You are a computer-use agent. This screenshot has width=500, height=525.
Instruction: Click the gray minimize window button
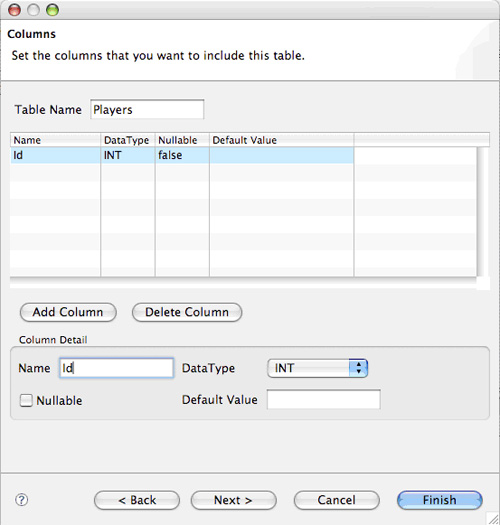point(33,10)
